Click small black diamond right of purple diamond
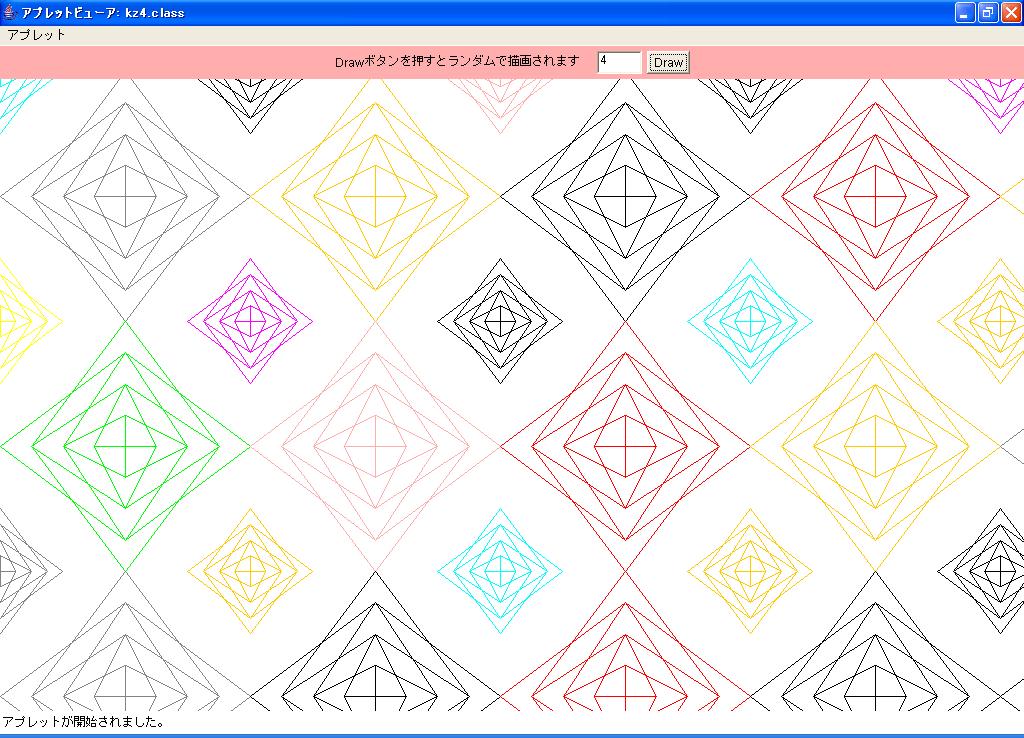Screen dimensions: 1024x738 point(500,321)
